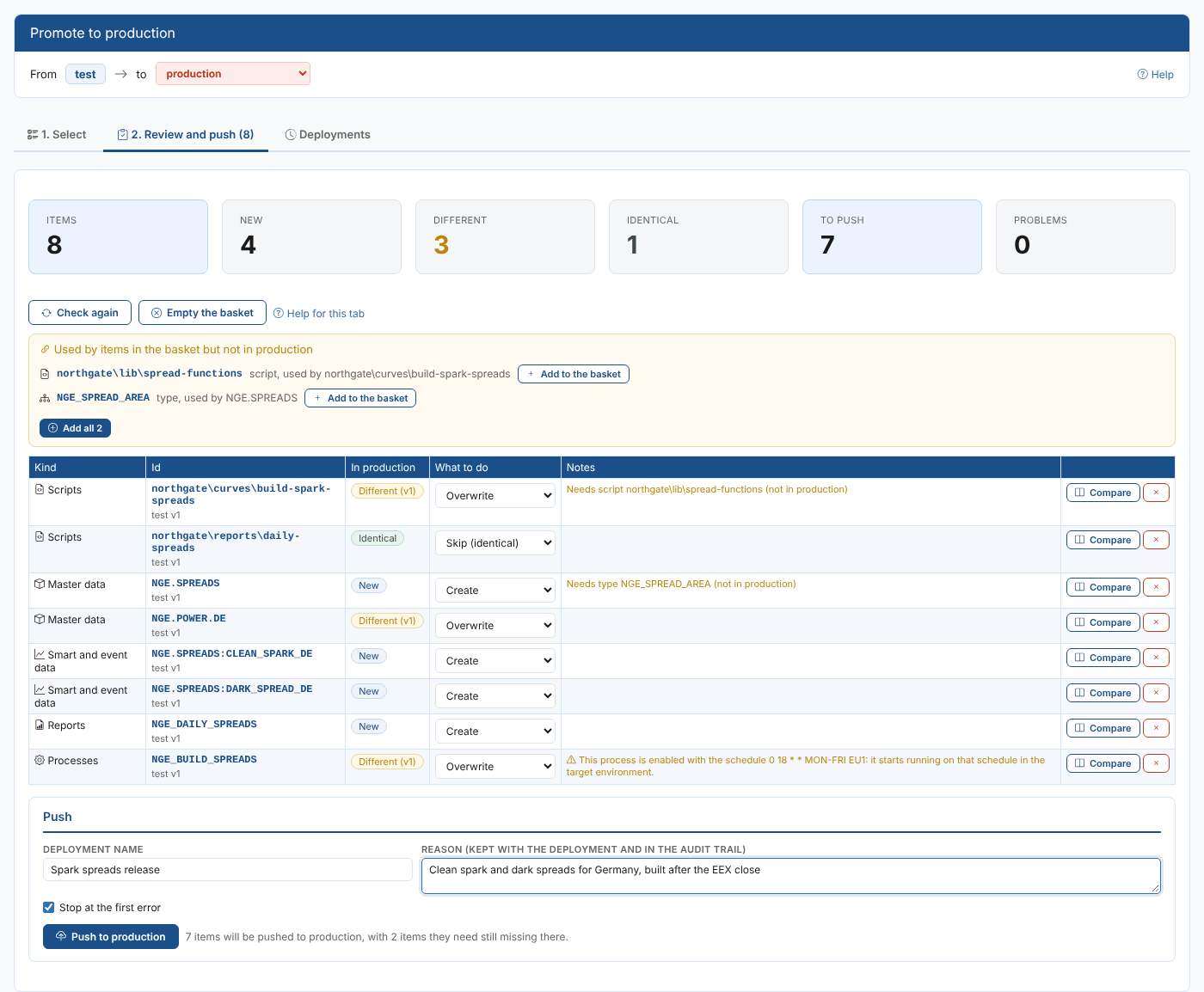Click the Reason text area

791,876
